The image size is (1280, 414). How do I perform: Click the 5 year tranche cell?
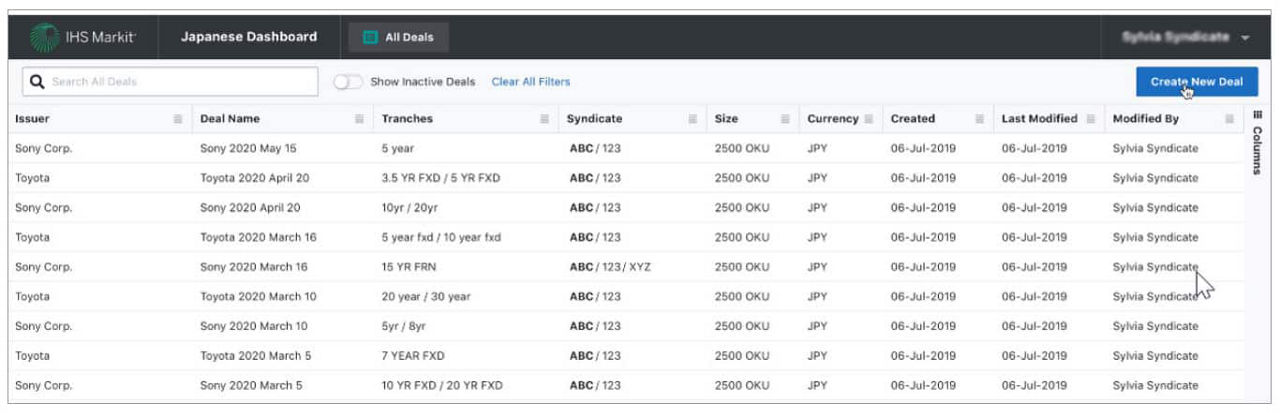(x=397, y=149)
